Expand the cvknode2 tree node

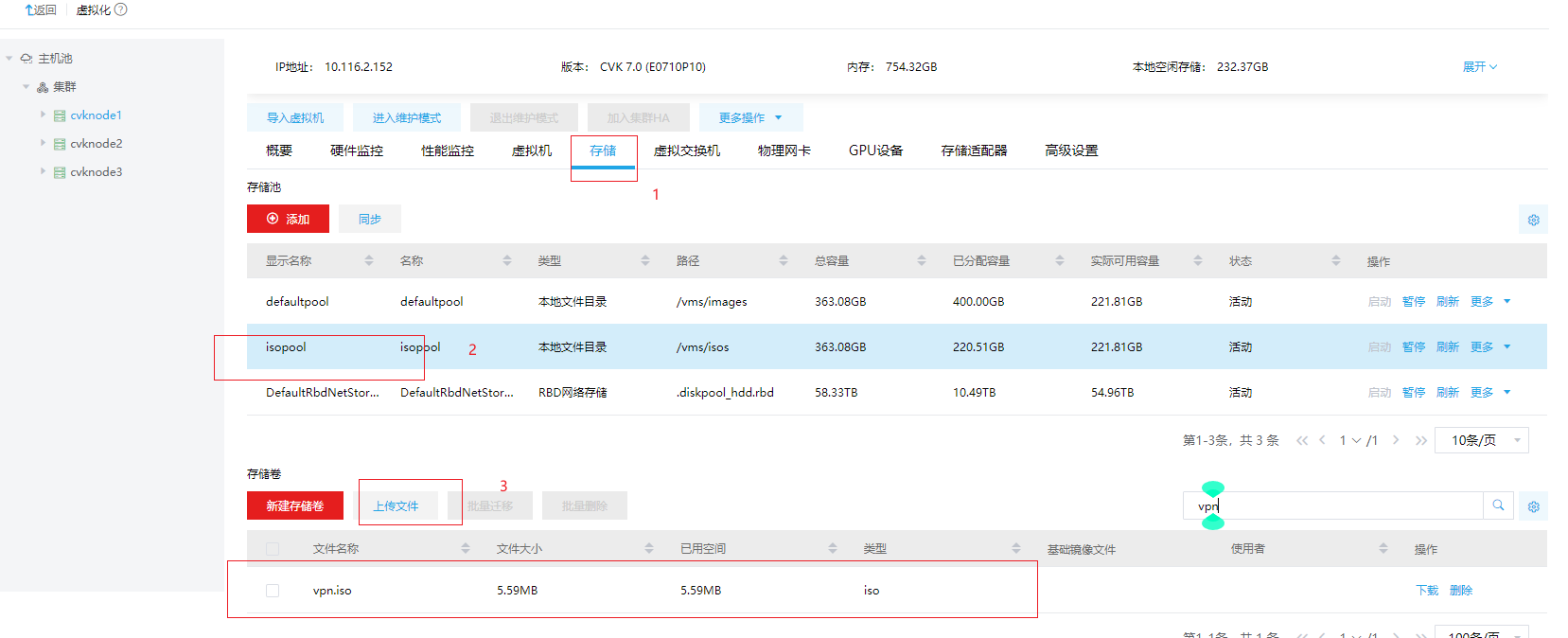coord(43,143)
